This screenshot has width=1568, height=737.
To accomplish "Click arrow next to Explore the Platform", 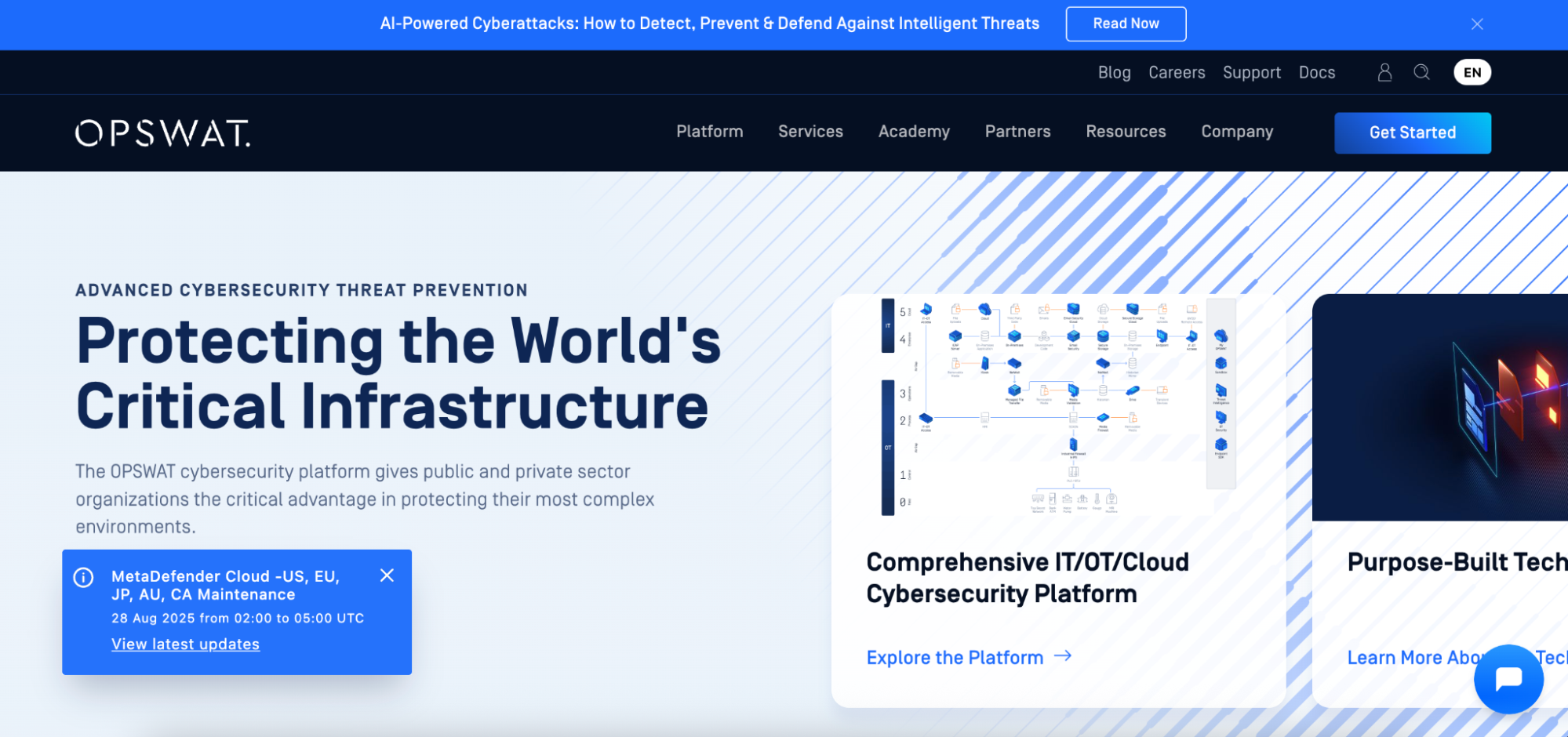I will pyautogui.click(x=1063, y=656).
